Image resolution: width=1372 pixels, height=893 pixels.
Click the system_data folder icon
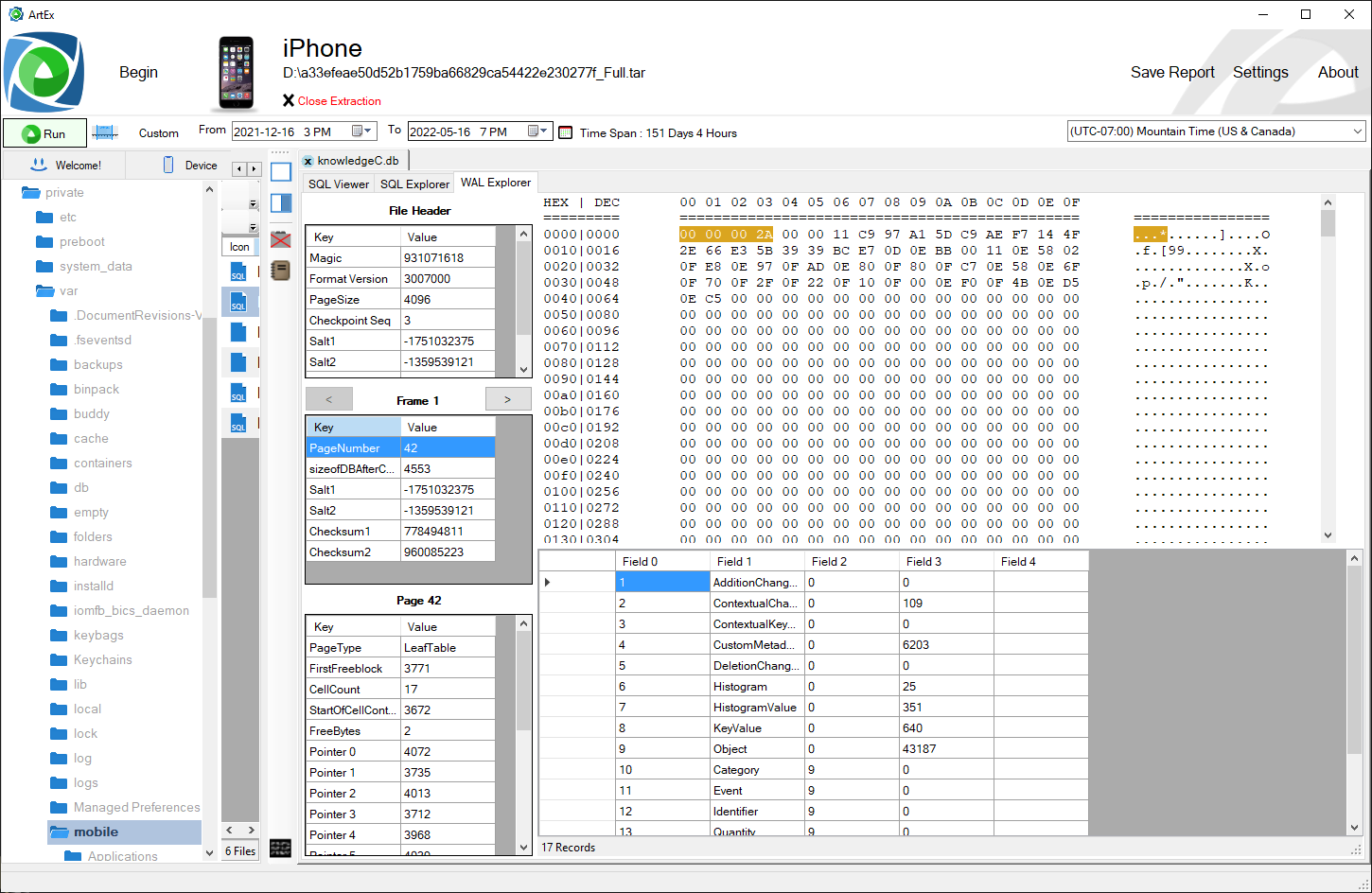tap(44, 267)
